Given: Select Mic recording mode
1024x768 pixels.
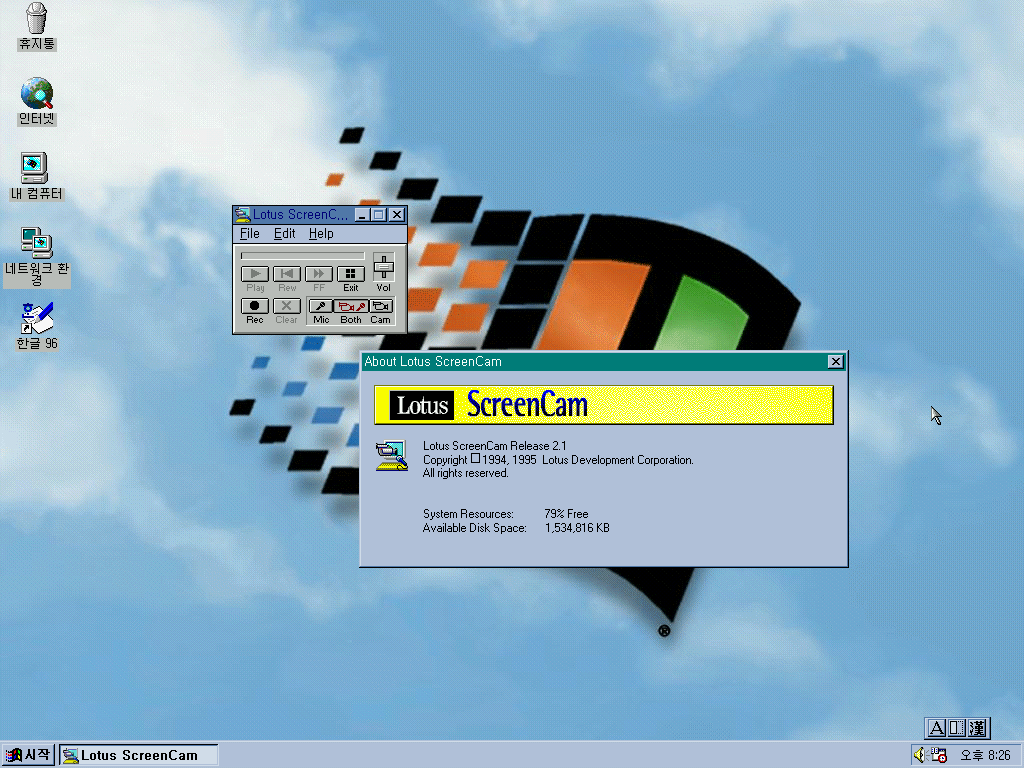Looking at the screenshot, I should [x=321, y=306].
